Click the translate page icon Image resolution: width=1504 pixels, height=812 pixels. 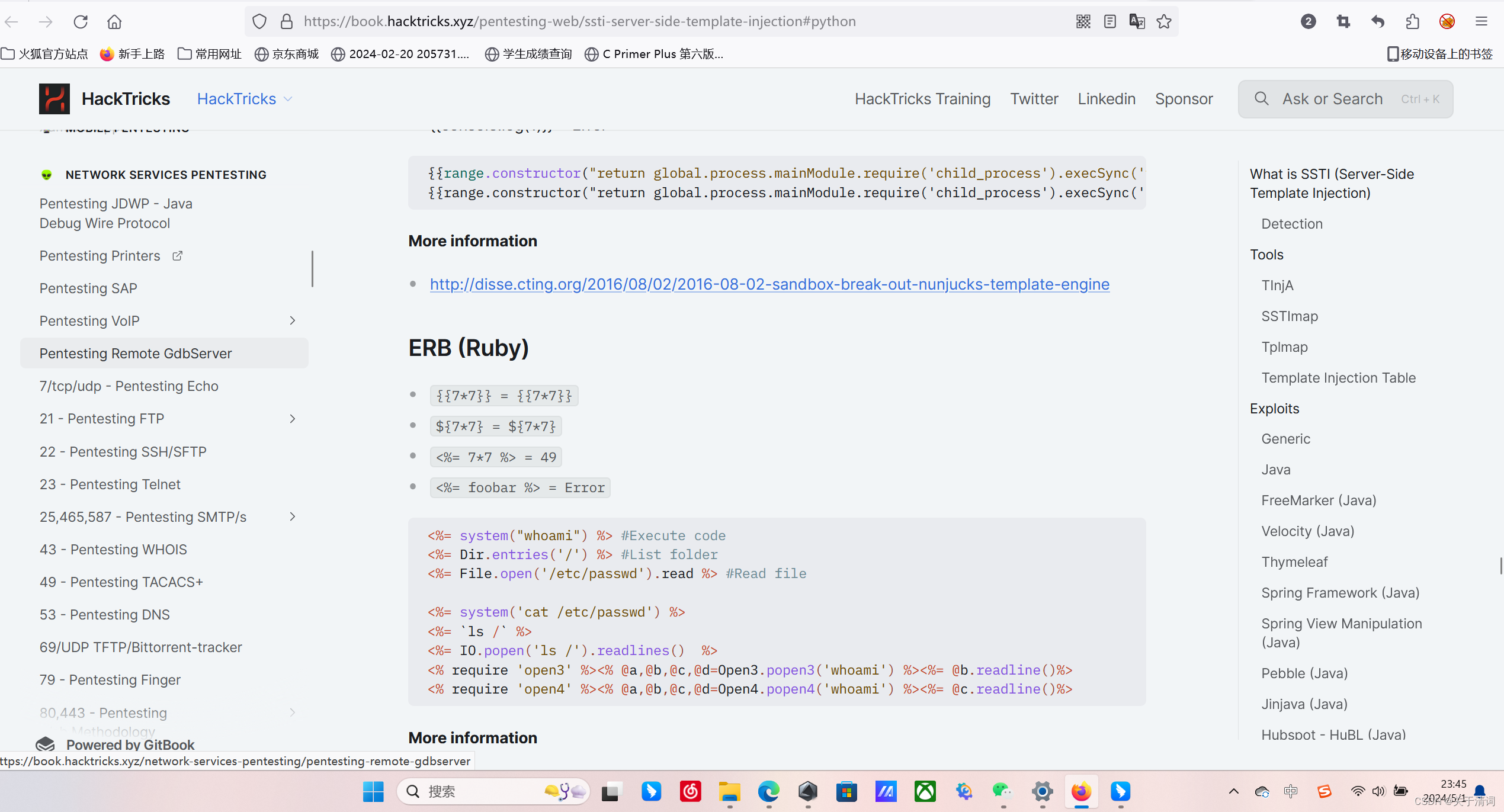1137,22
